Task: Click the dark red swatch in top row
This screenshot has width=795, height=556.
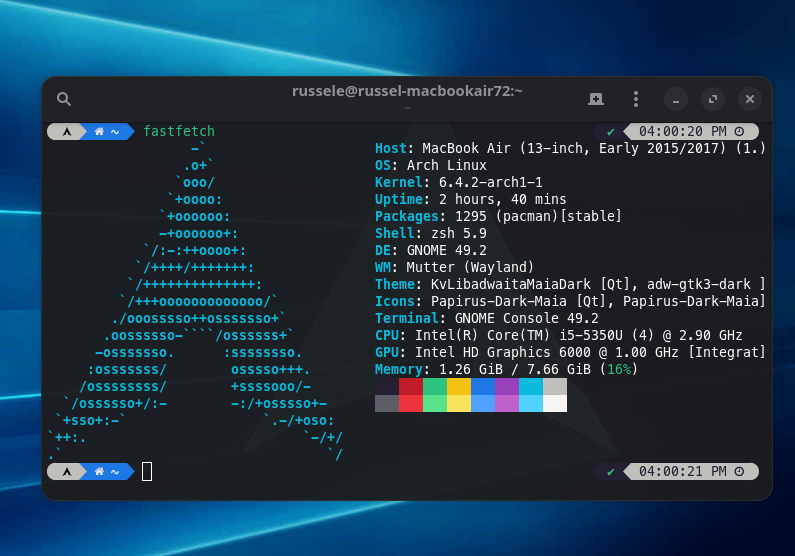Action: tap(411, 387)
